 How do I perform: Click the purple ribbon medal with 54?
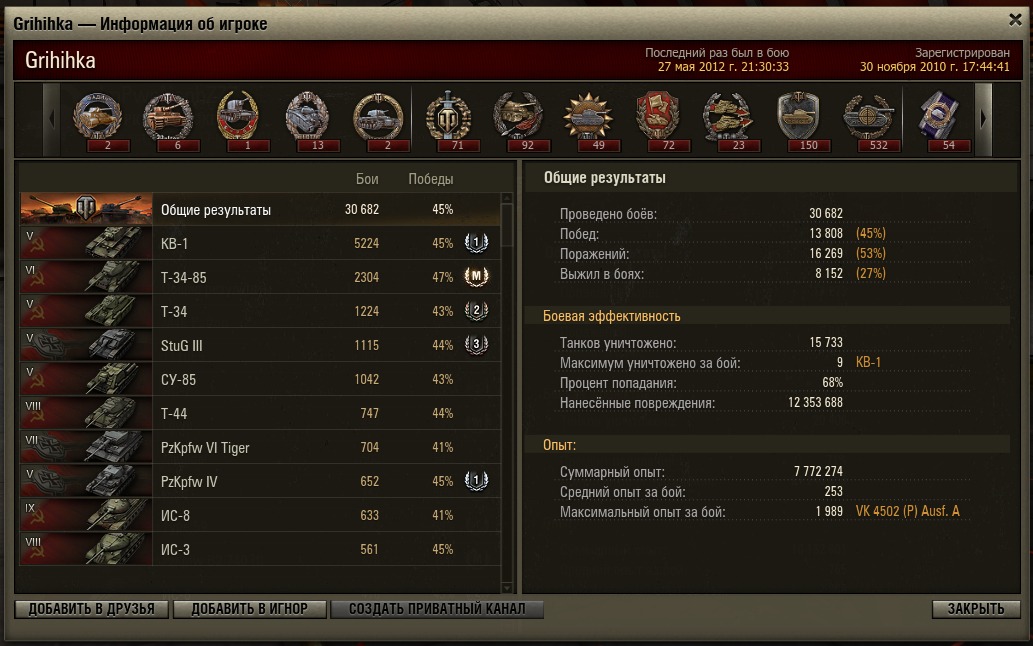[x=940, y=119]
